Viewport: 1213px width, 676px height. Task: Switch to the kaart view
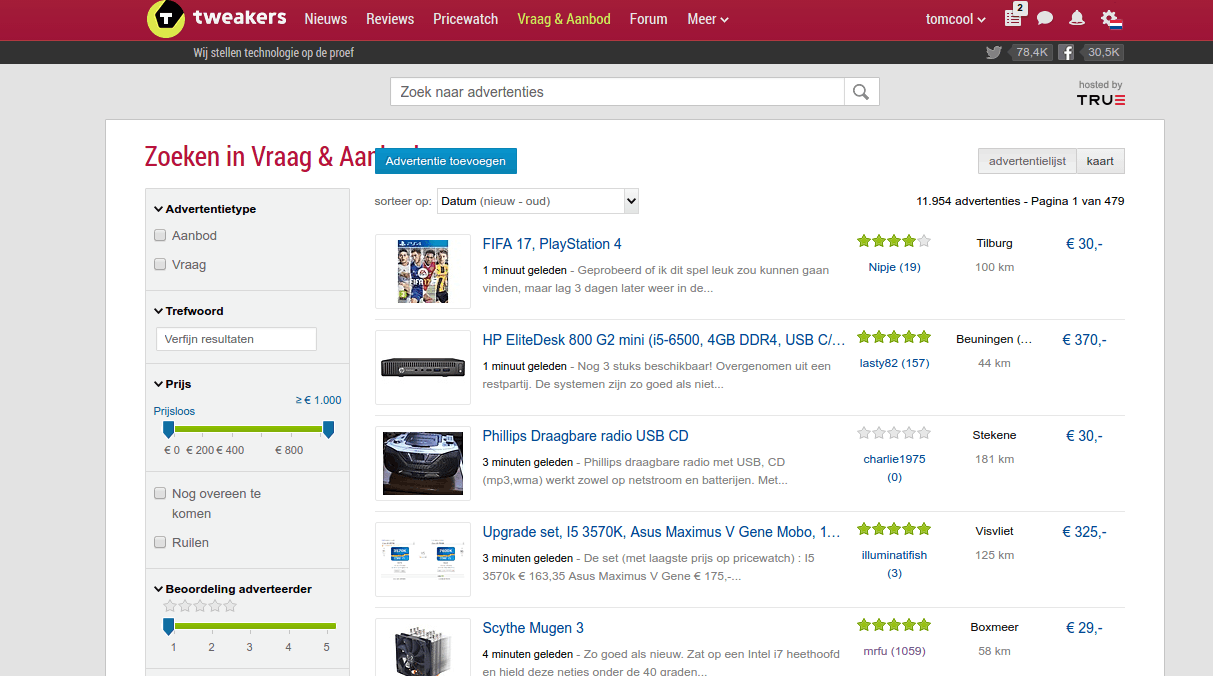coord(1101,161)
